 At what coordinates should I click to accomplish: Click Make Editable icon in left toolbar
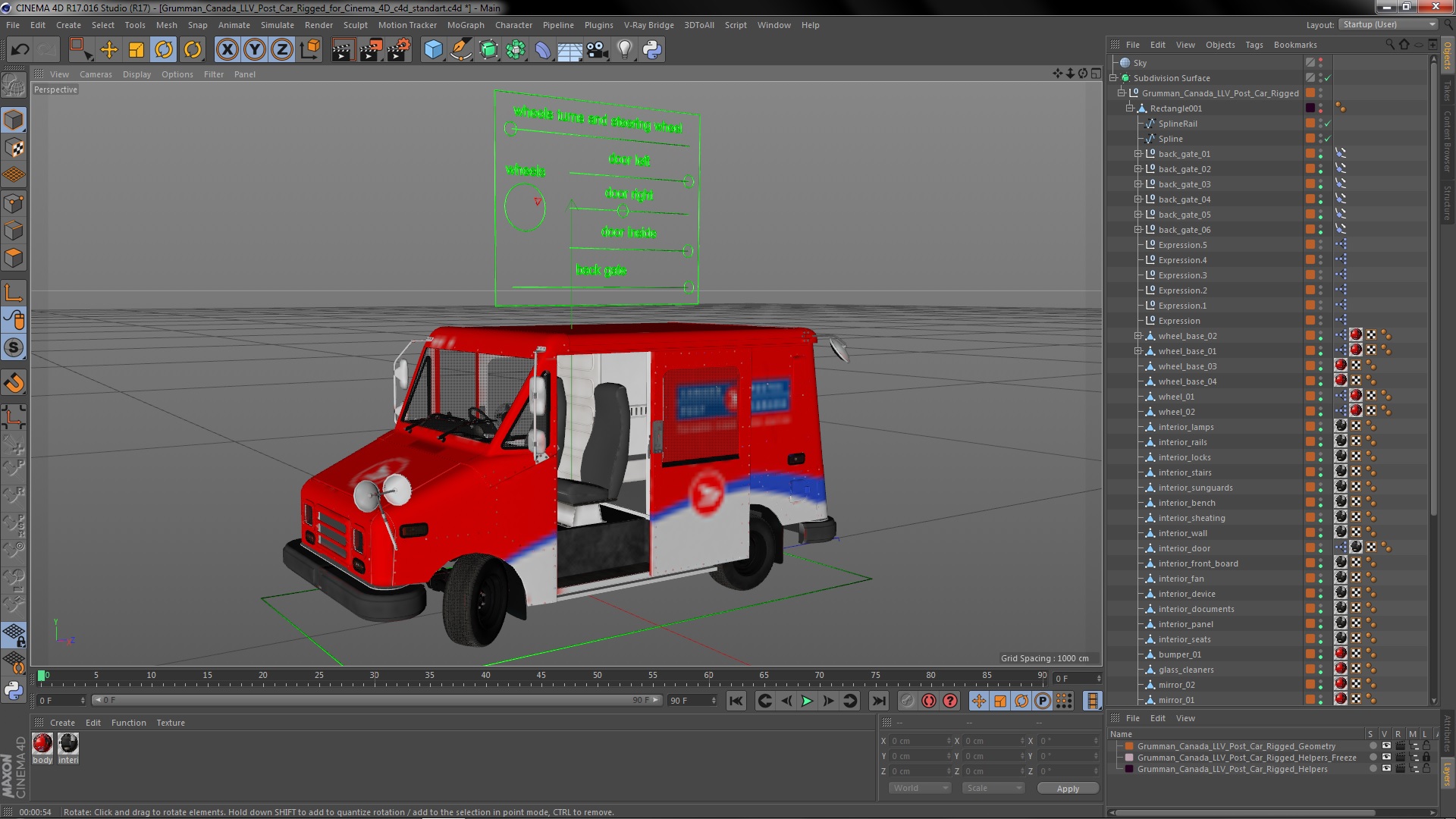[x=14, y=85]
